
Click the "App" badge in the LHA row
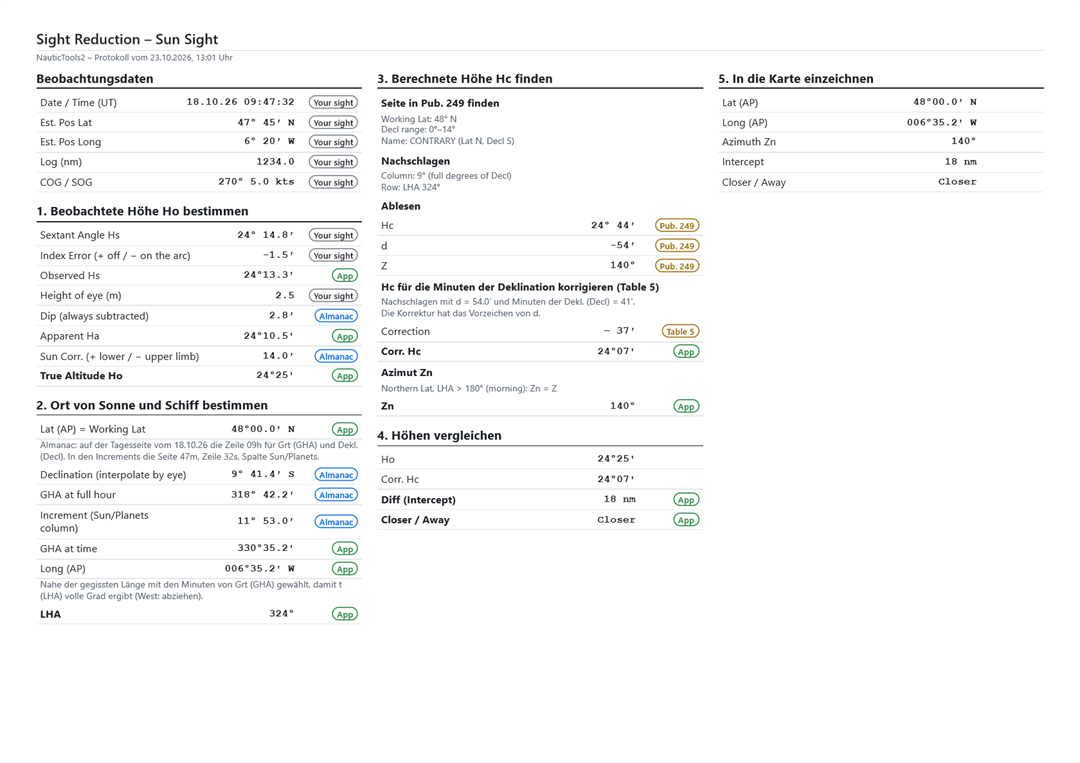(345, 614)
